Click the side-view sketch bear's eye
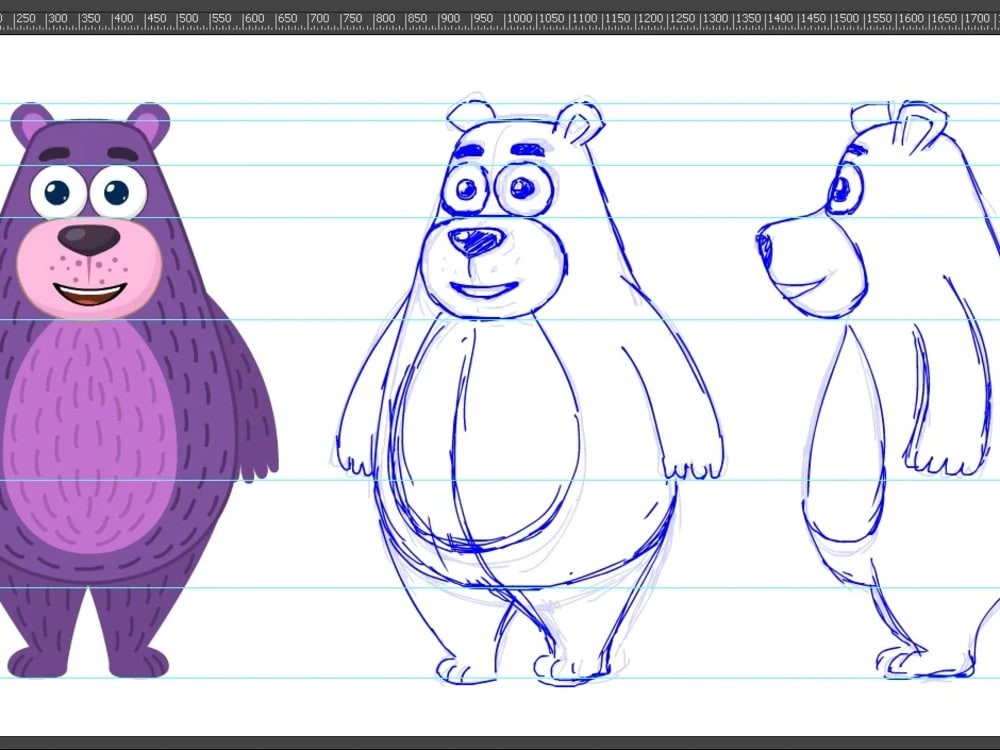The width and height of the screenshot is (1000, 750). point(841,188)
